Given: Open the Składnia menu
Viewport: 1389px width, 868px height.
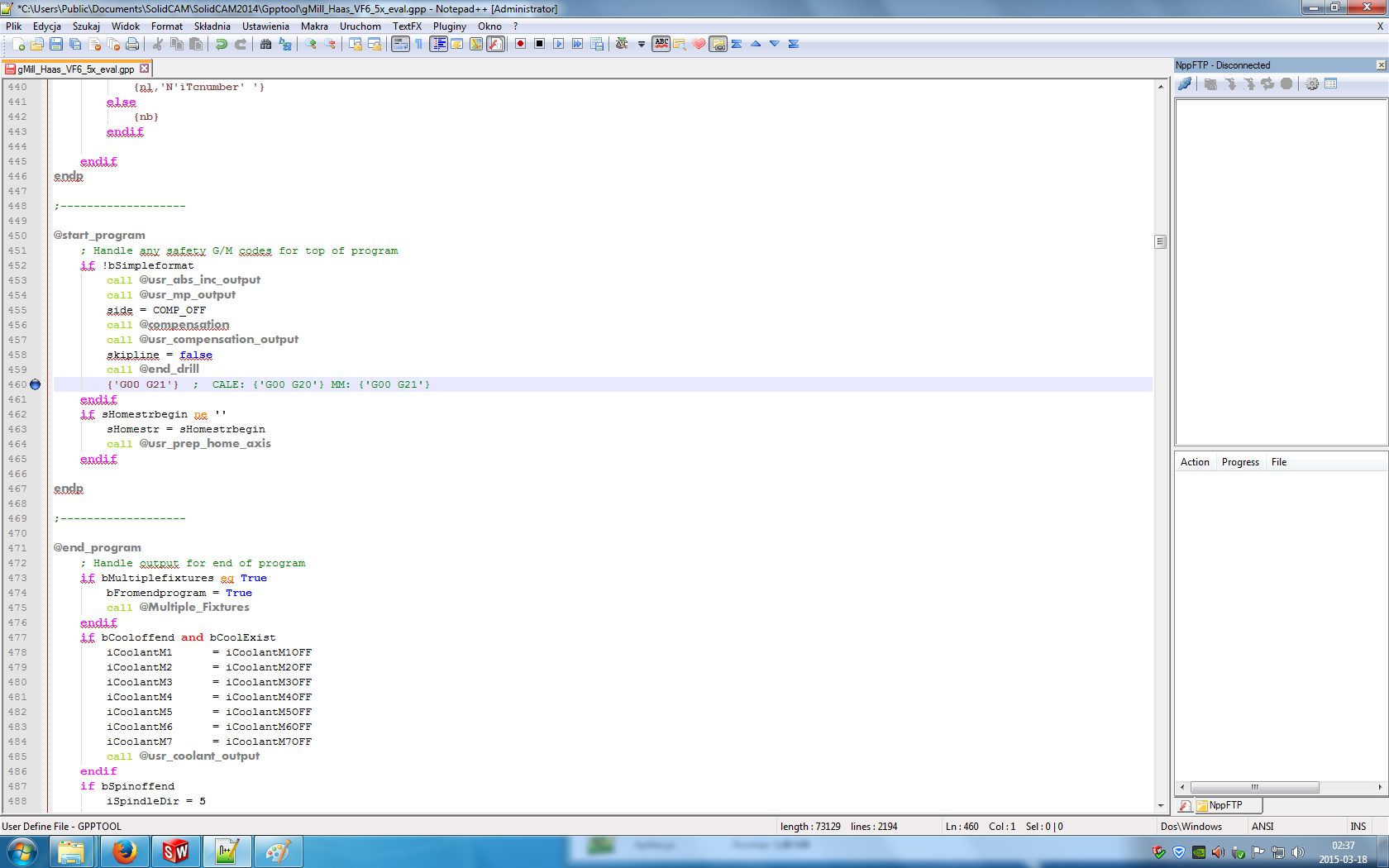Looking at the screenshot, I should coord(212,26).
